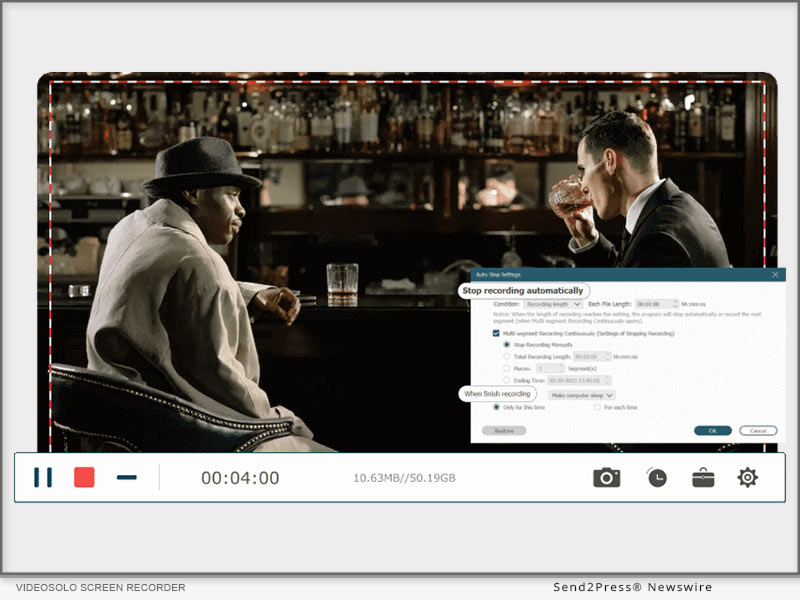
Task: Open the auto stop timer clock icon
Action: (x=656, y=478)
